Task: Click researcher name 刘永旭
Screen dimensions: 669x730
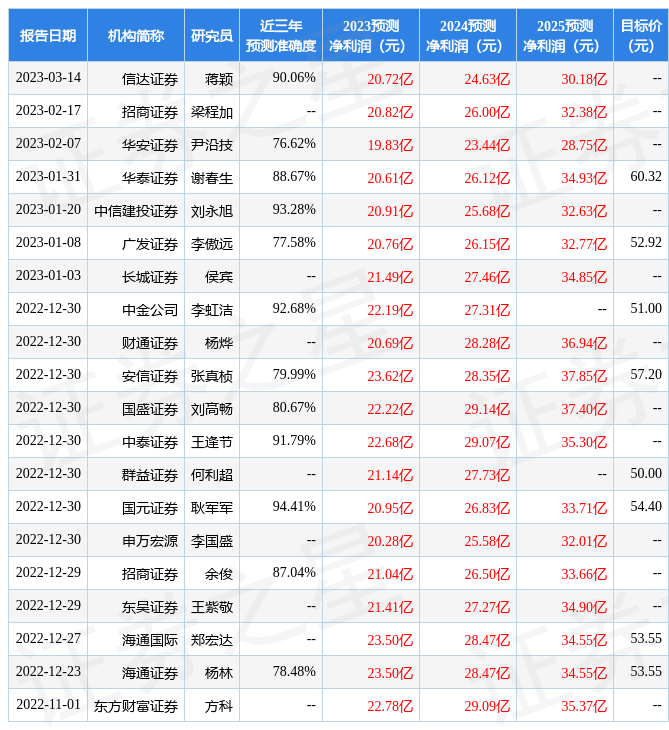Action: coord(212,211)
